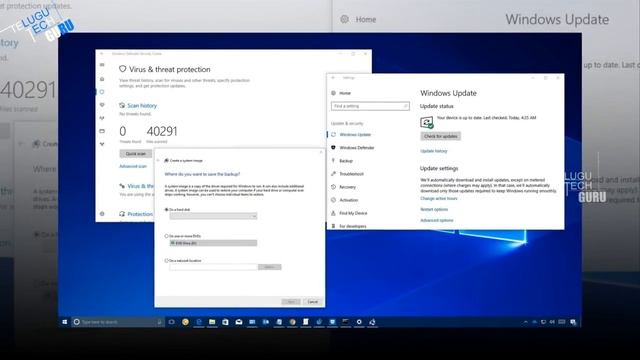The image size is (640, 360).
Task: Click the microphone icon in taskbar search
Action: tap(159, 322)
